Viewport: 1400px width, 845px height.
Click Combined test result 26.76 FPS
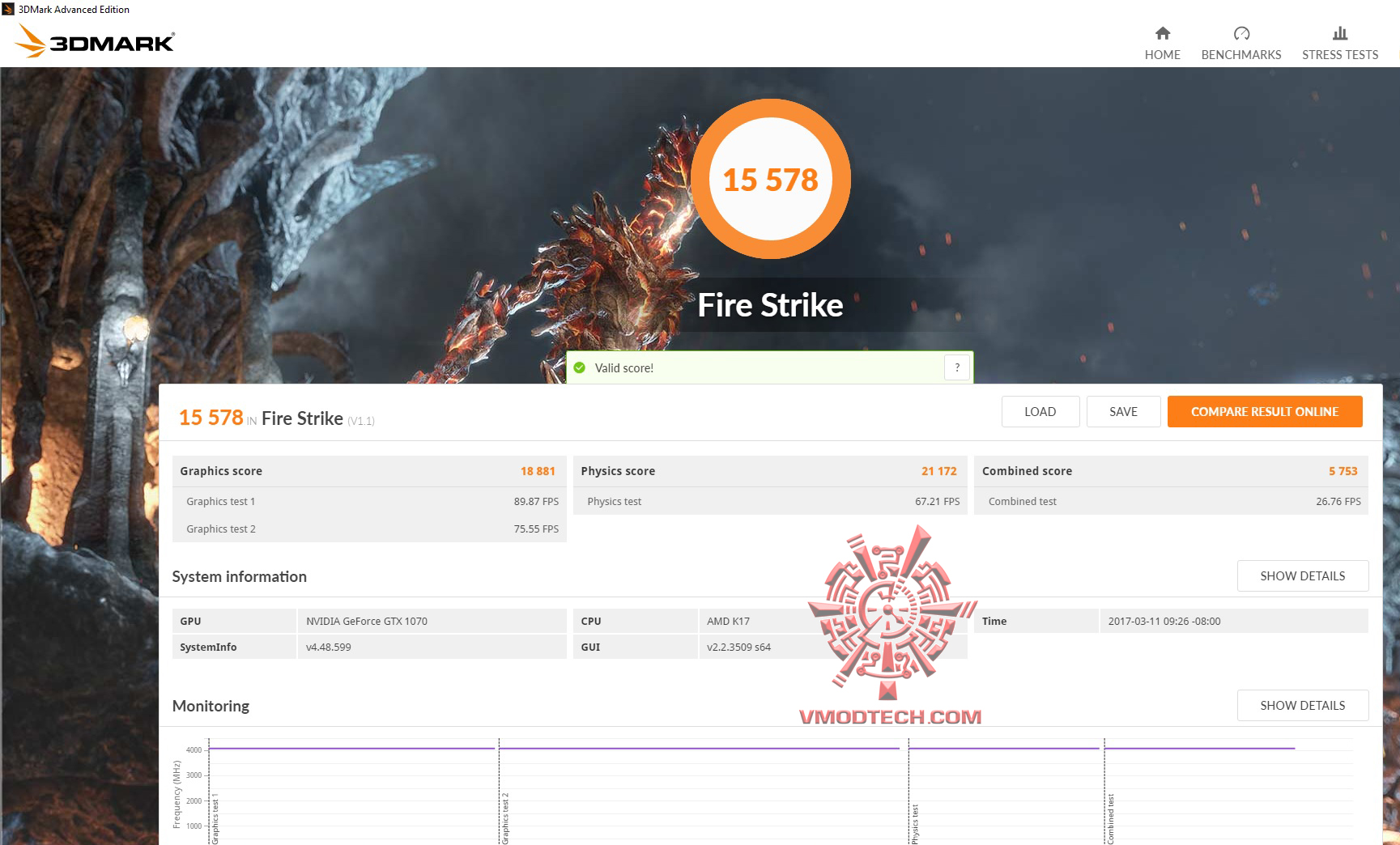[x=1338, y=501]
